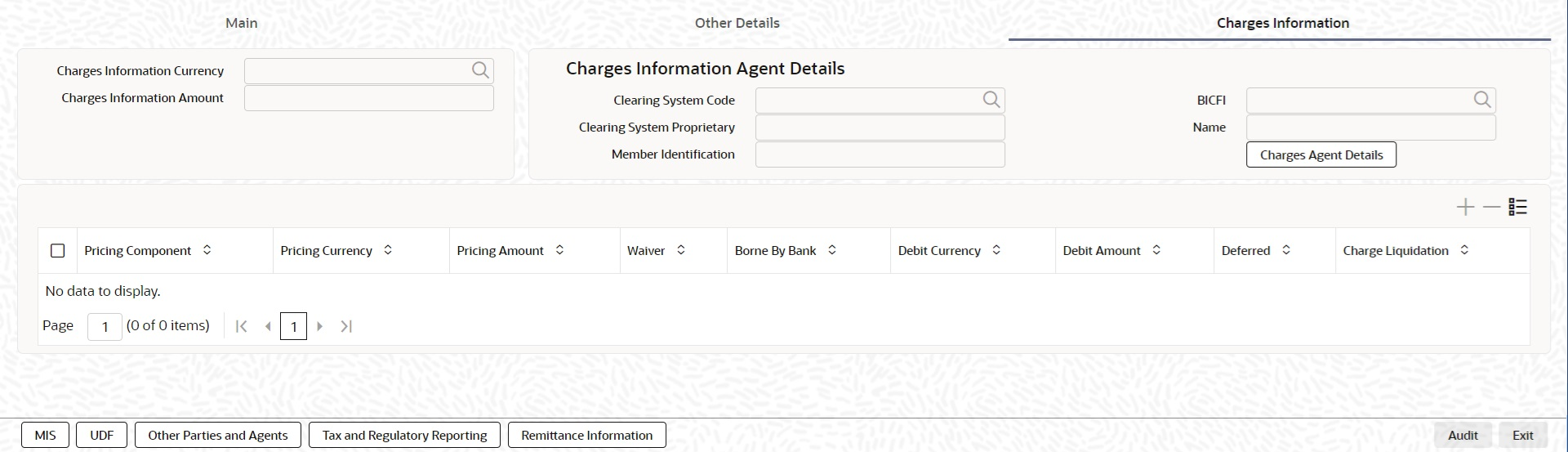The height and width of the screenshot is (452, 1568).
Task: Open single record view list icon
Action: click(x=1518, y=208)
